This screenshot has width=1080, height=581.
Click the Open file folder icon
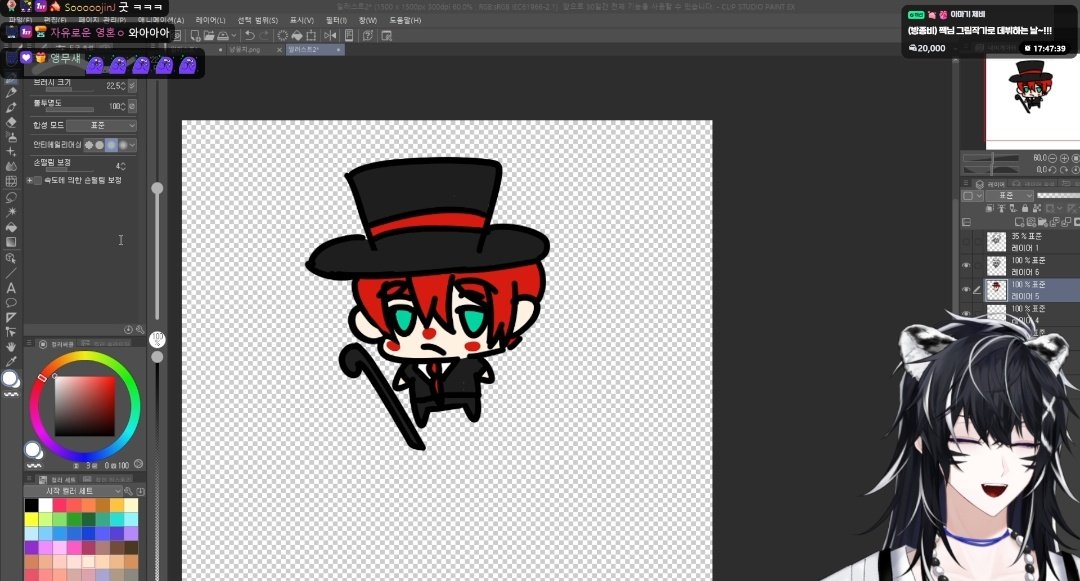209,35
